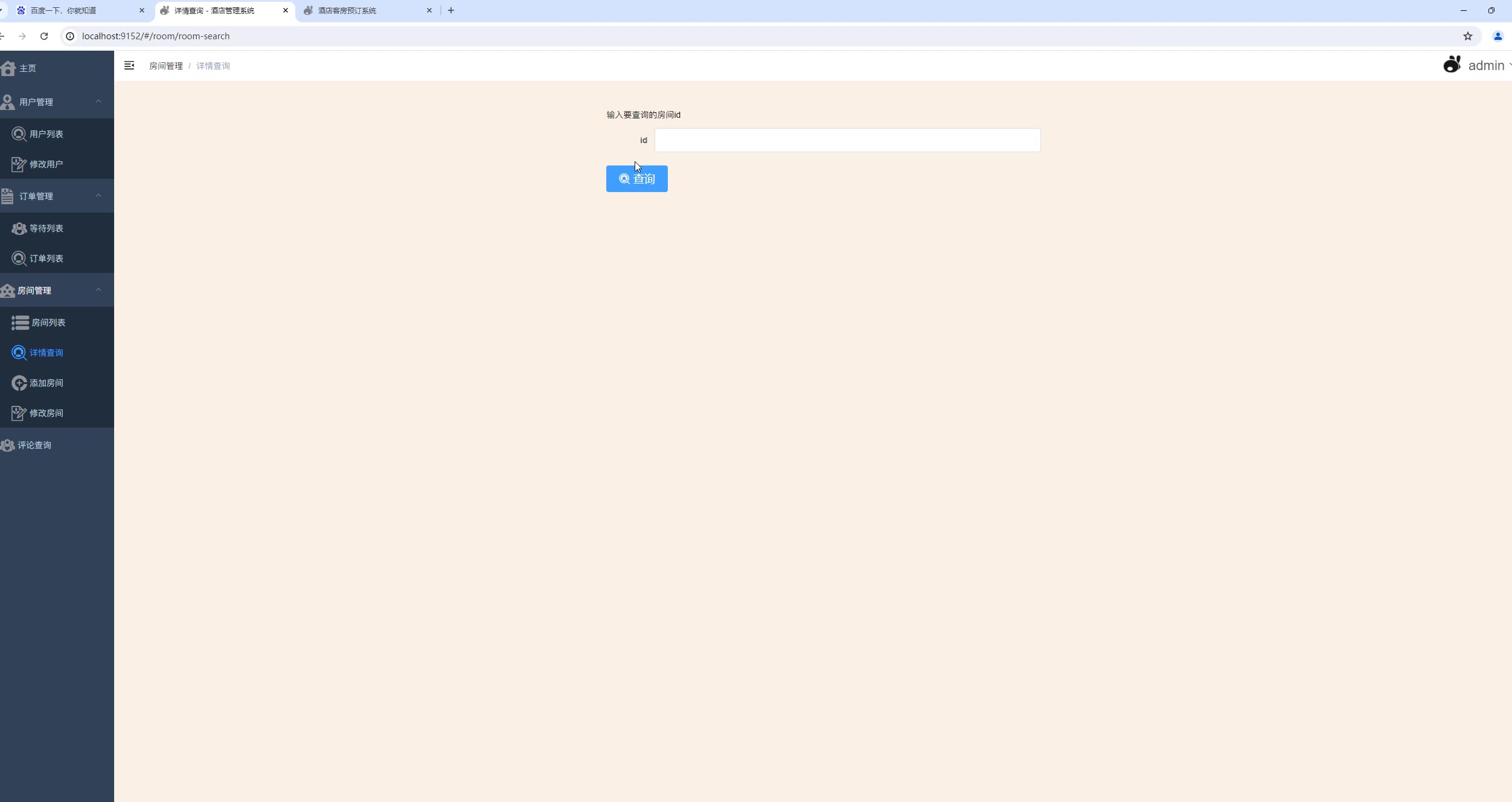The image size is (1512, 802).
Task: Click the 修改房间 edit icon
Action: click(x=19, y=413)
